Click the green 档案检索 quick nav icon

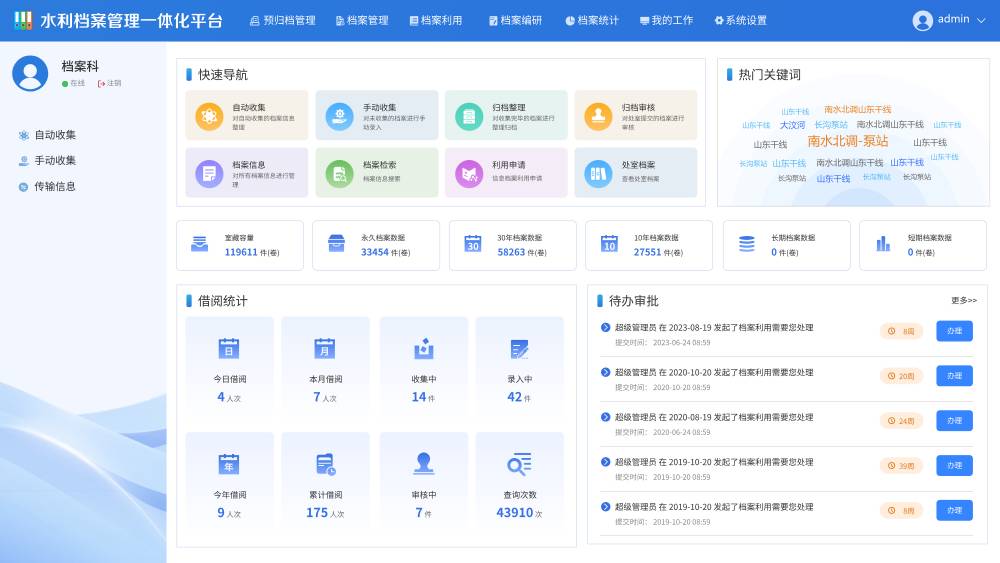339,173
